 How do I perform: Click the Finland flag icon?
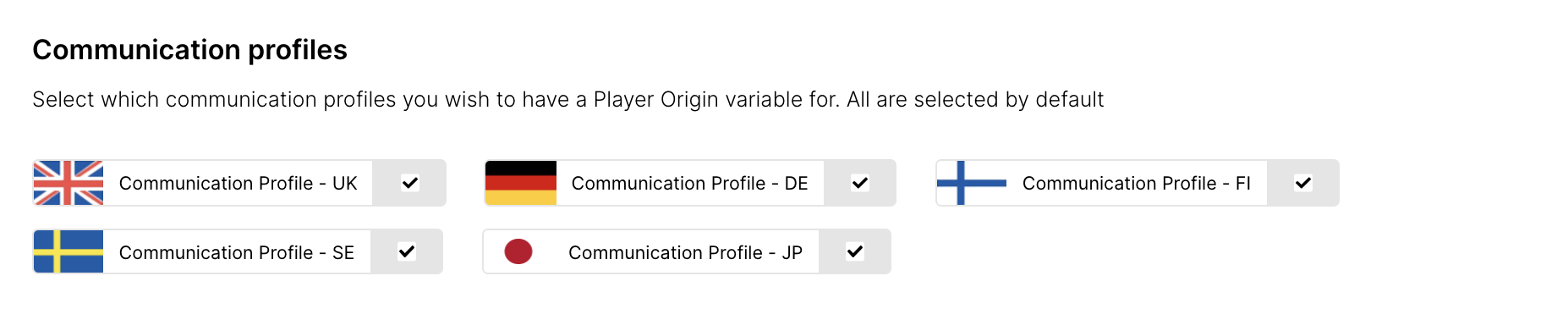(972, 183)
